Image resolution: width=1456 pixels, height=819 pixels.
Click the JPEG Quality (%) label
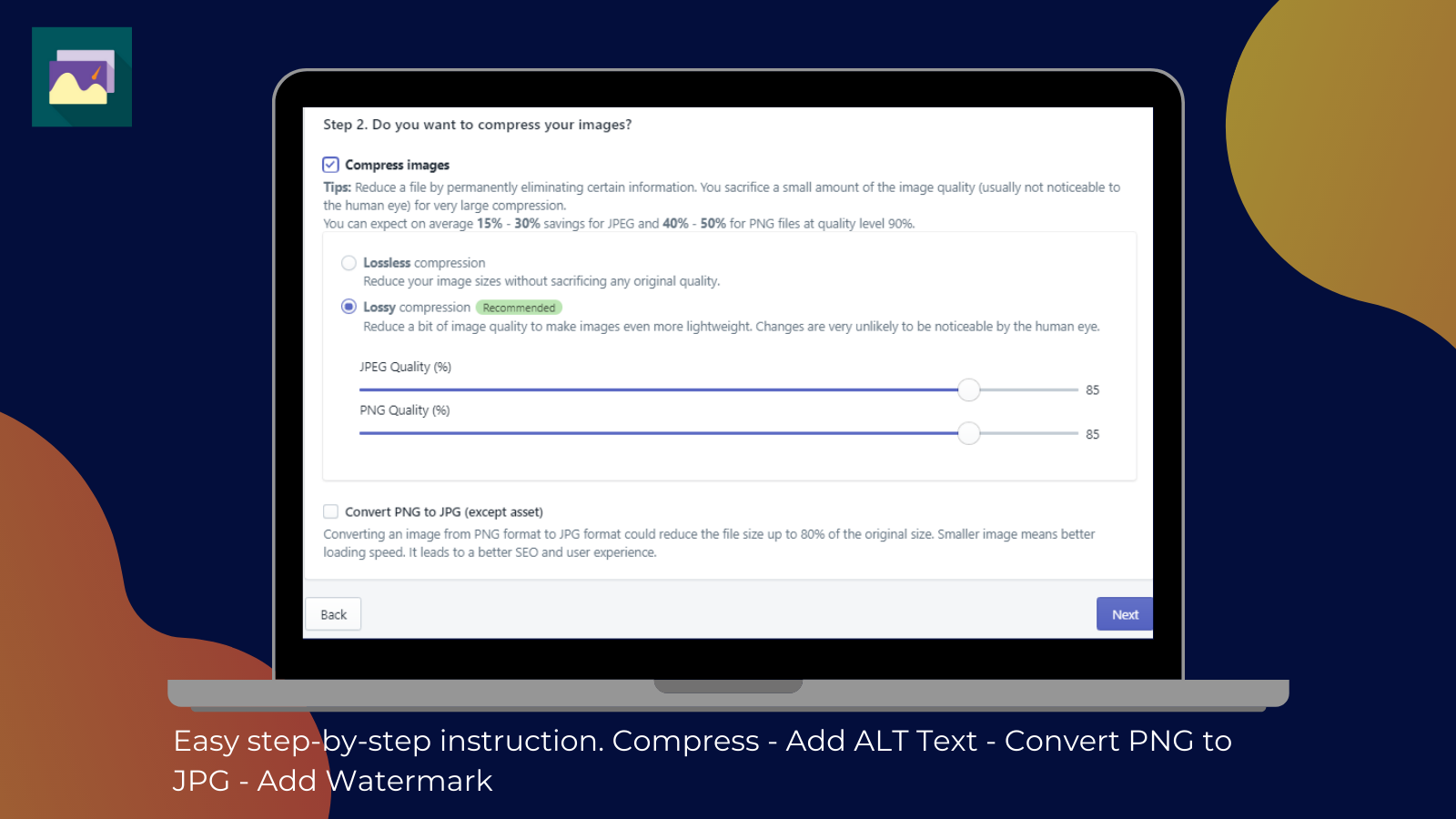click(x=404, y=367)
